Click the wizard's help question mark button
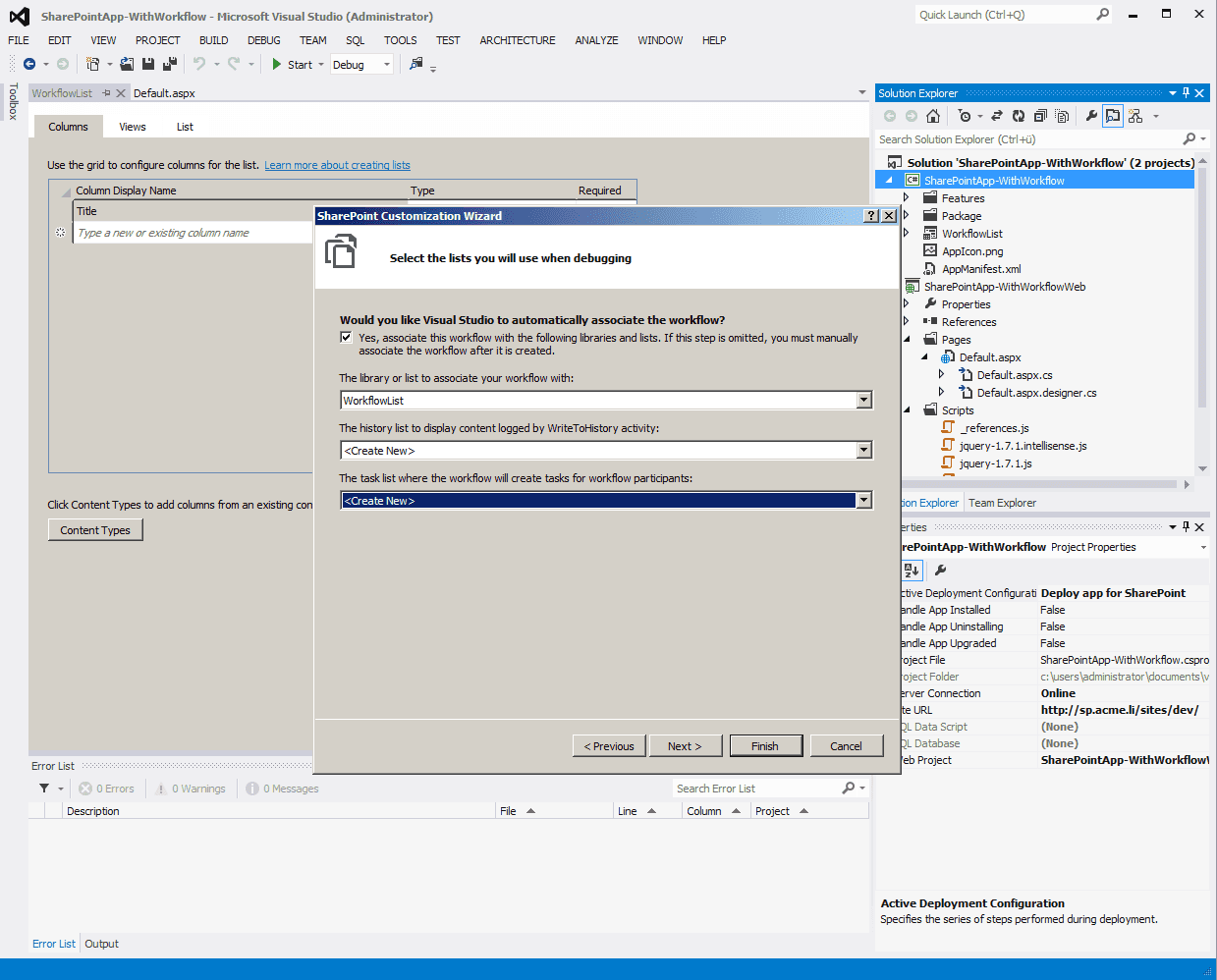Image resolution: width=1217 pixels, height=980 pixels. [870, 216]
